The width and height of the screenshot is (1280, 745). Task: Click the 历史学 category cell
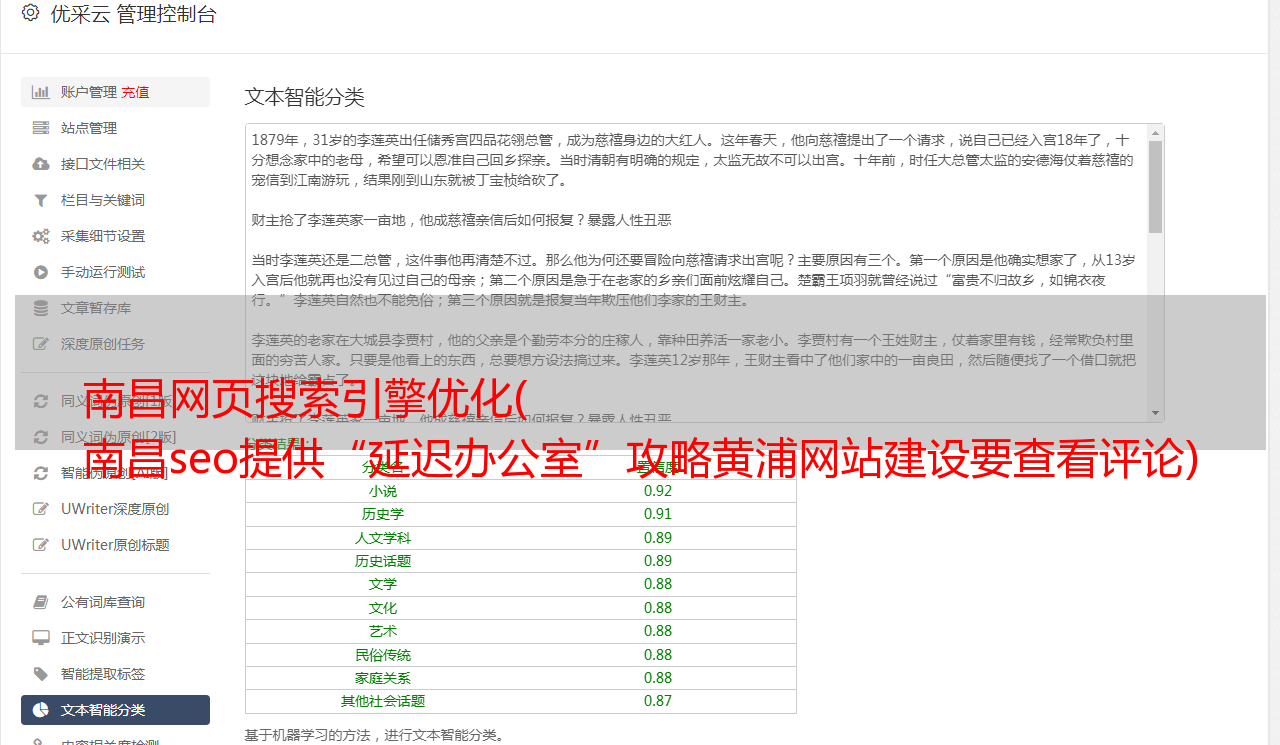[x=383, y=514]
